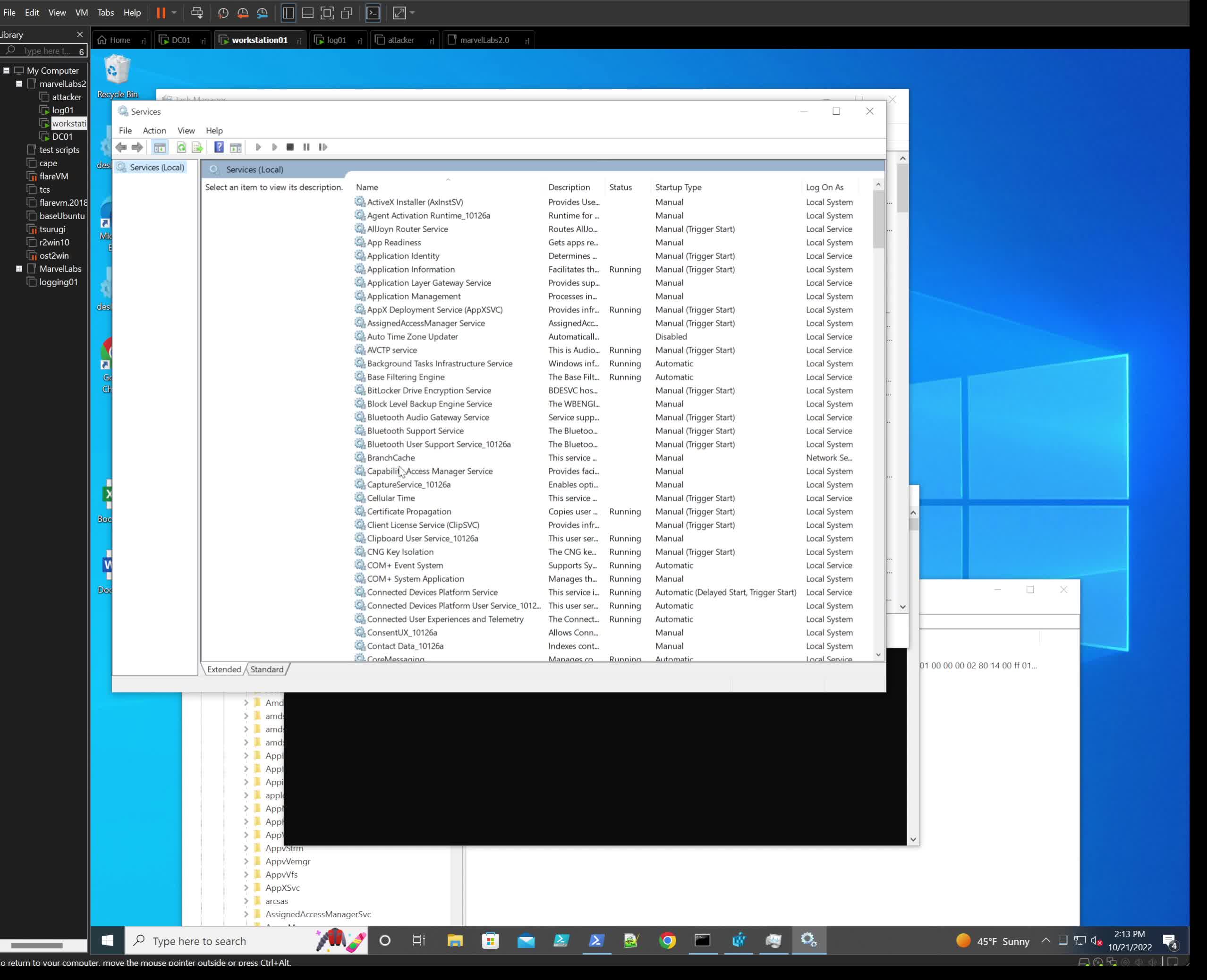Enter VMware full screen mode icon
The width and height of the screenshot is (1207, 980).
pyautogui.click(x=327, y=12)
